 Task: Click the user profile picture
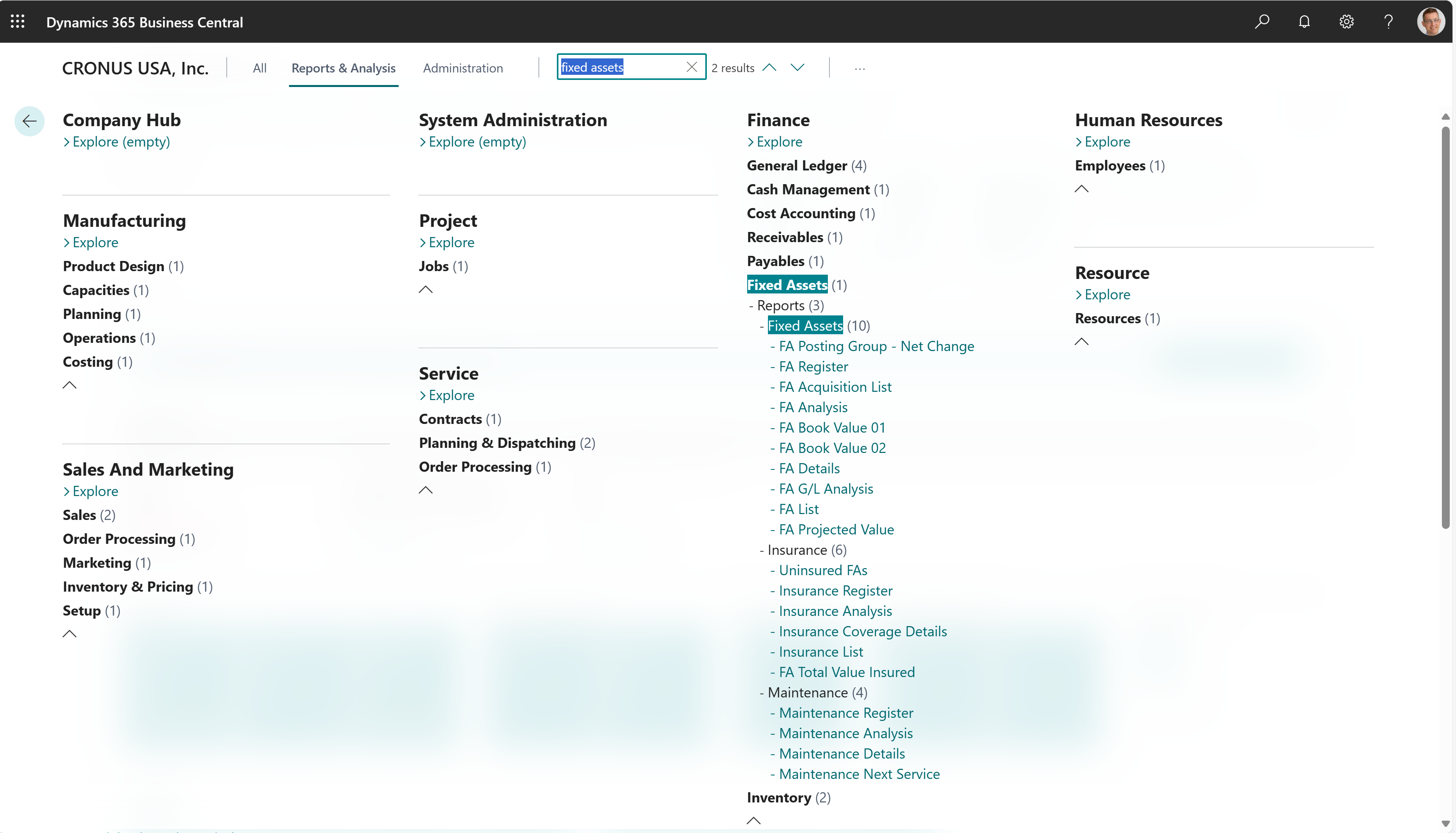pyautogui.click(x=1431, y=21)
